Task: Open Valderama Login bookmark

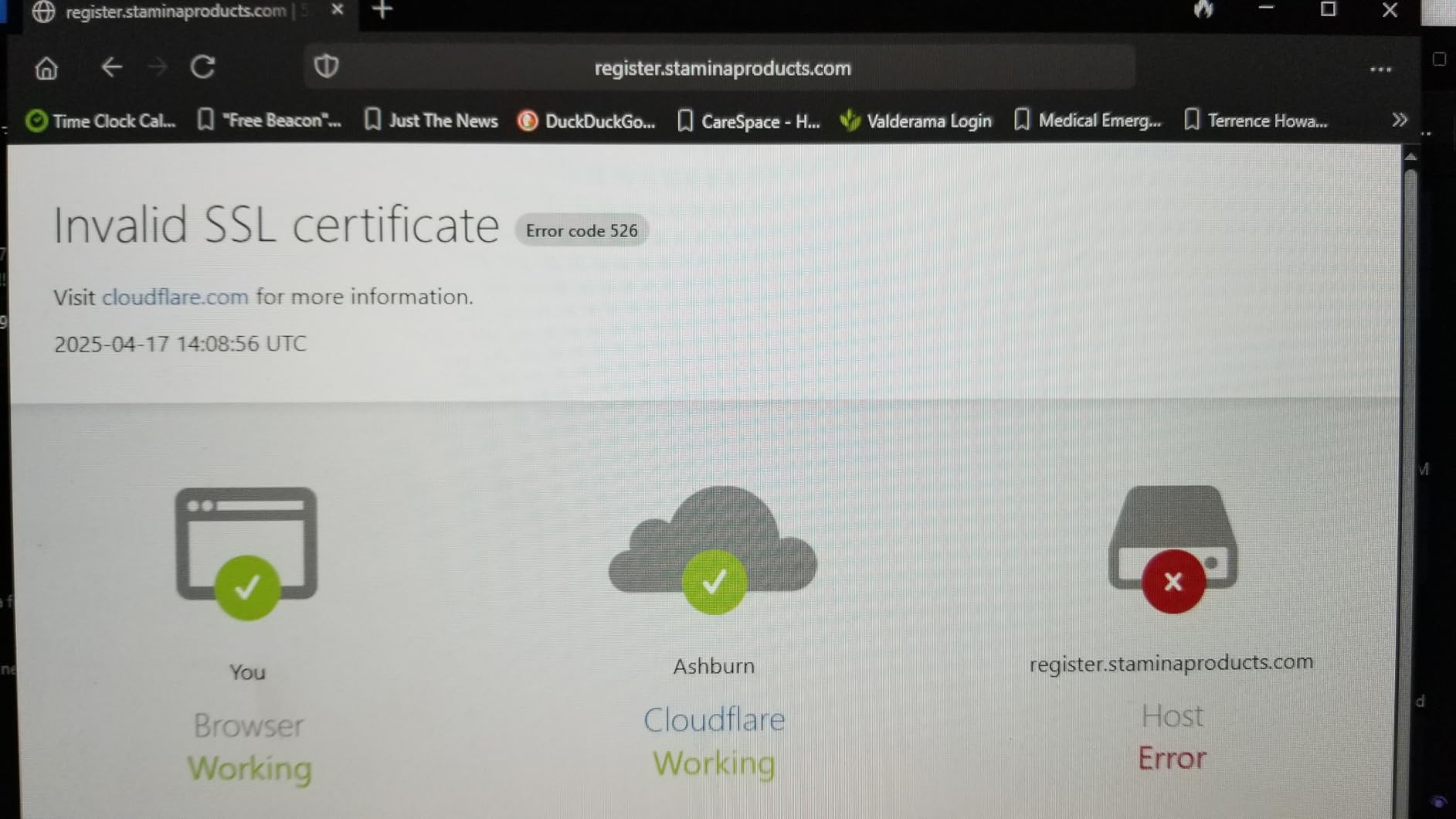Action: point(916,121)
